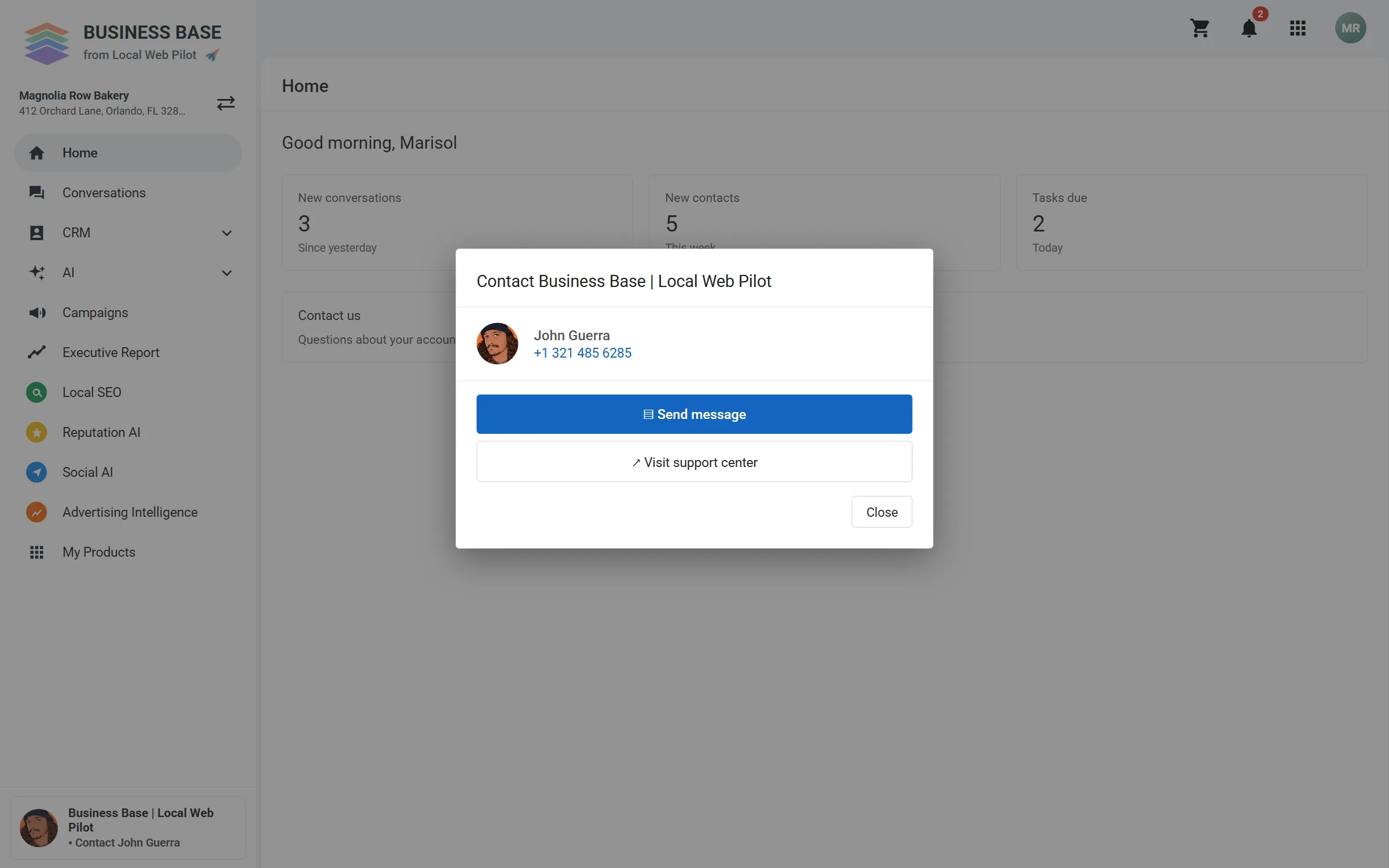
Task: Click the New conversations card
Action: [457, 222]
